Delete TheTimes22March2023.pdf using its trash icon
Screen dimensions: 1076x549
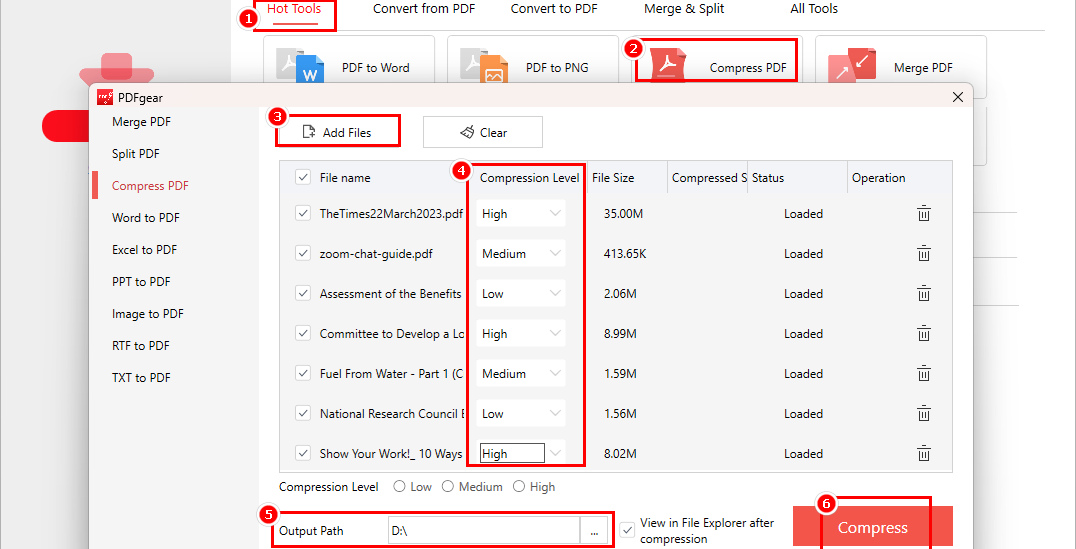924,213
